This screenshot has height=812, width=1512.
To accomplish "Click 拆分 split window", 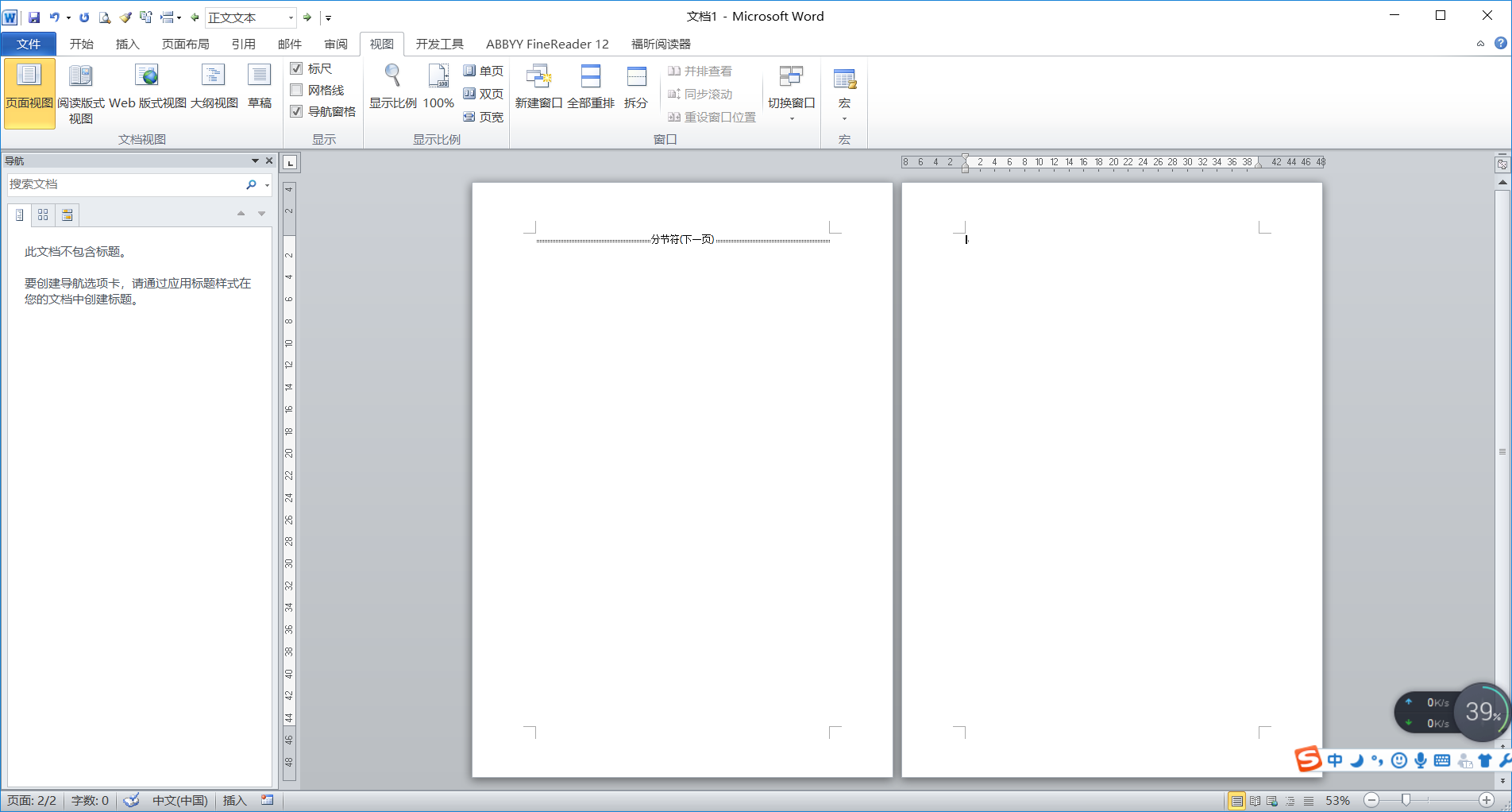I will pyautogui.click(x=636, y=86).
